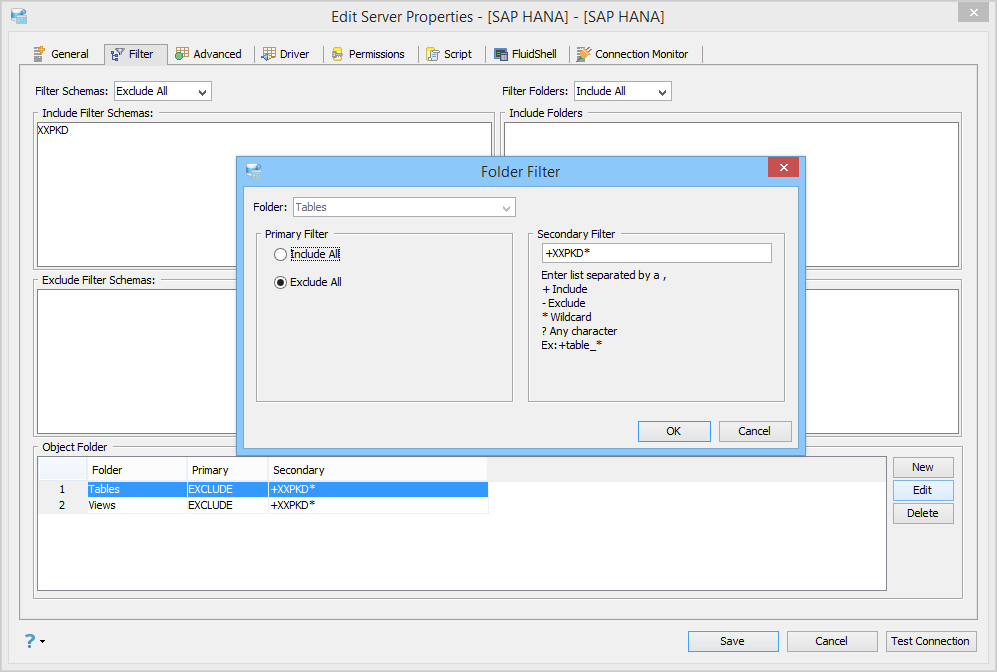The height and width of the screenshot is (672, 997).
Task: Switch to the Connection Monitor tab
Action: pyautogui.click(x=633, y=54)
